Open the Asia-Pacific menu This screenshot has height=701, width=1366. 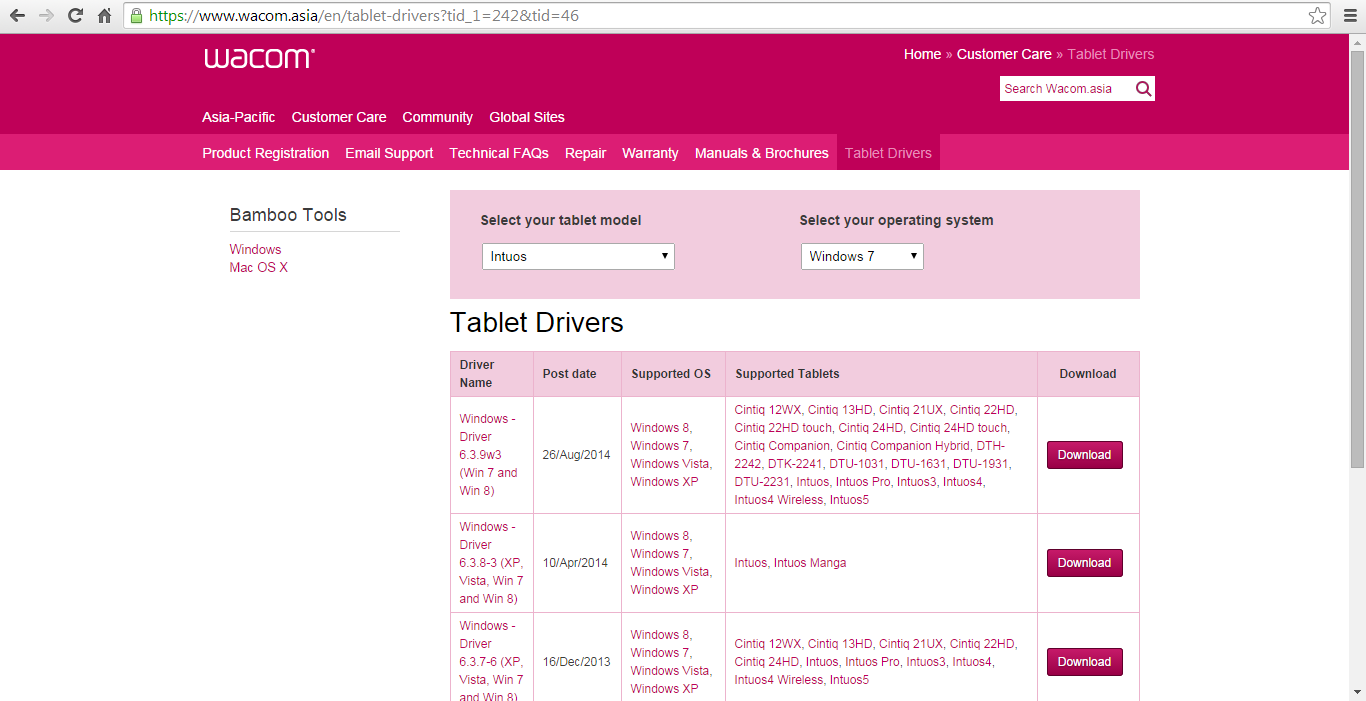click(x=239, y=117)
